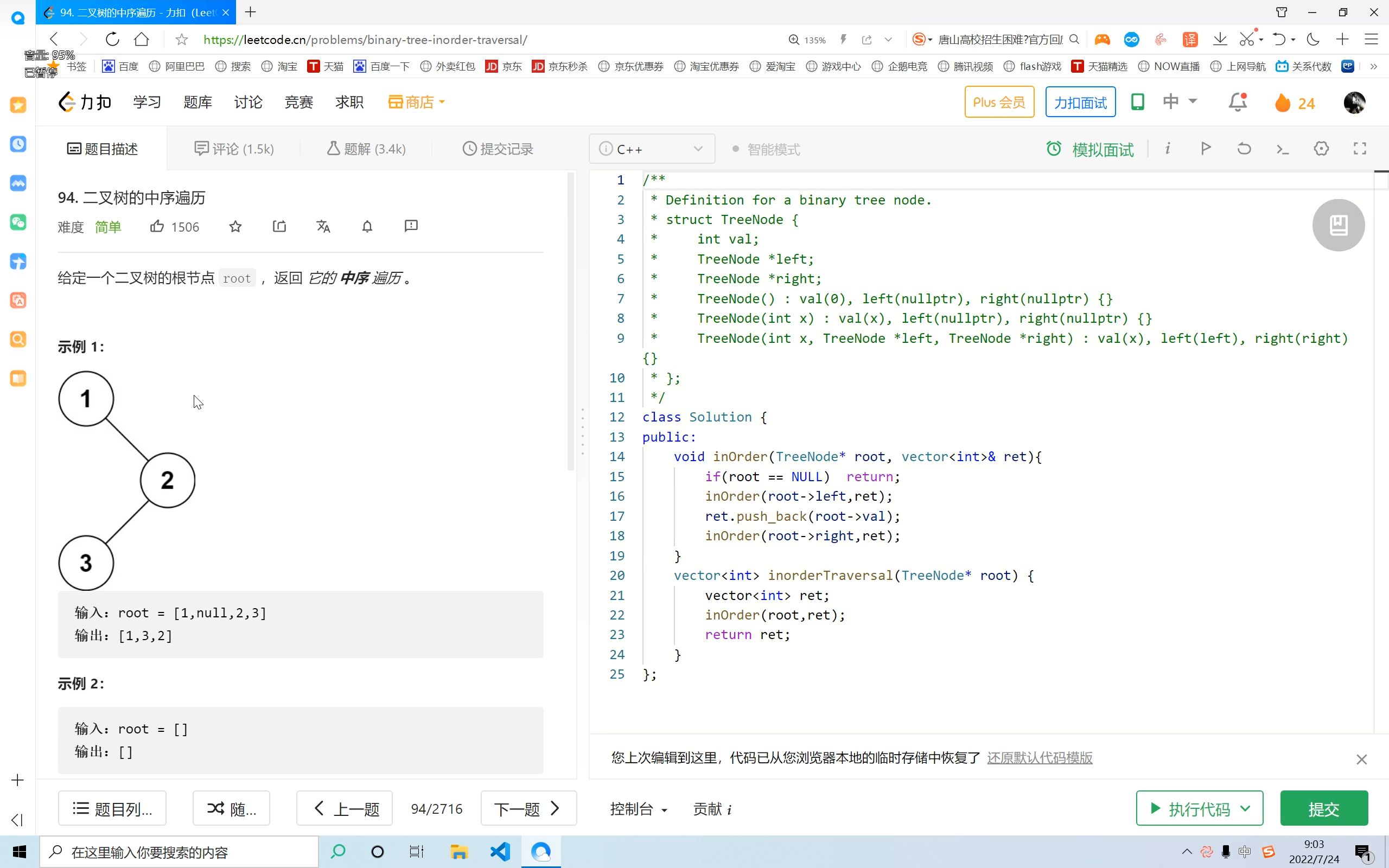
Task: Open editor settings gear icon
Action: click(1321, 149)
